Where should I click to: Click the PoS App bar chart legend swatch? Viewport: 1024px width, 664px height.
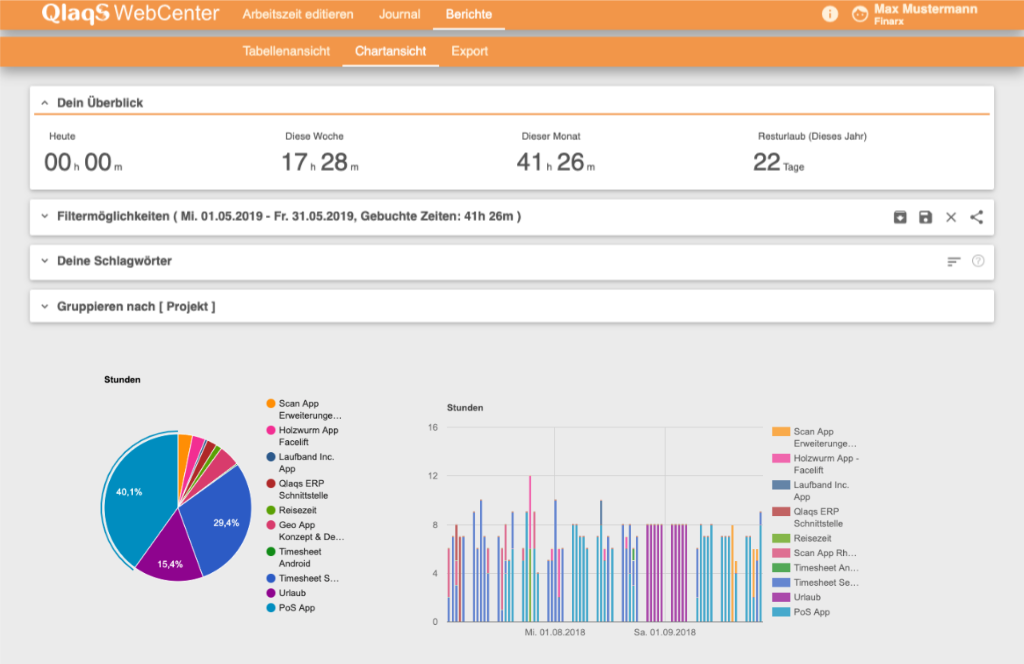point(781,612)
